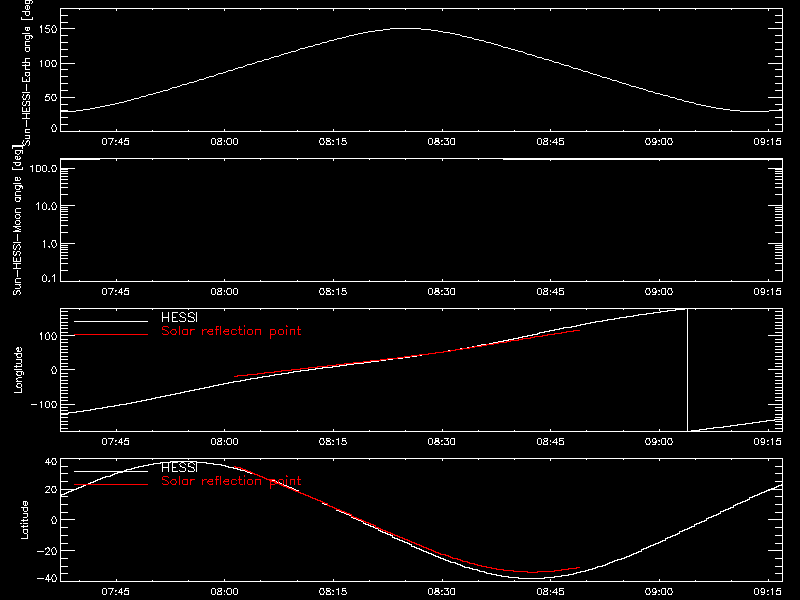Click the -100 tick label on Longitude plot
Viewport: 800px width, 600px height.
pos(44,404)
